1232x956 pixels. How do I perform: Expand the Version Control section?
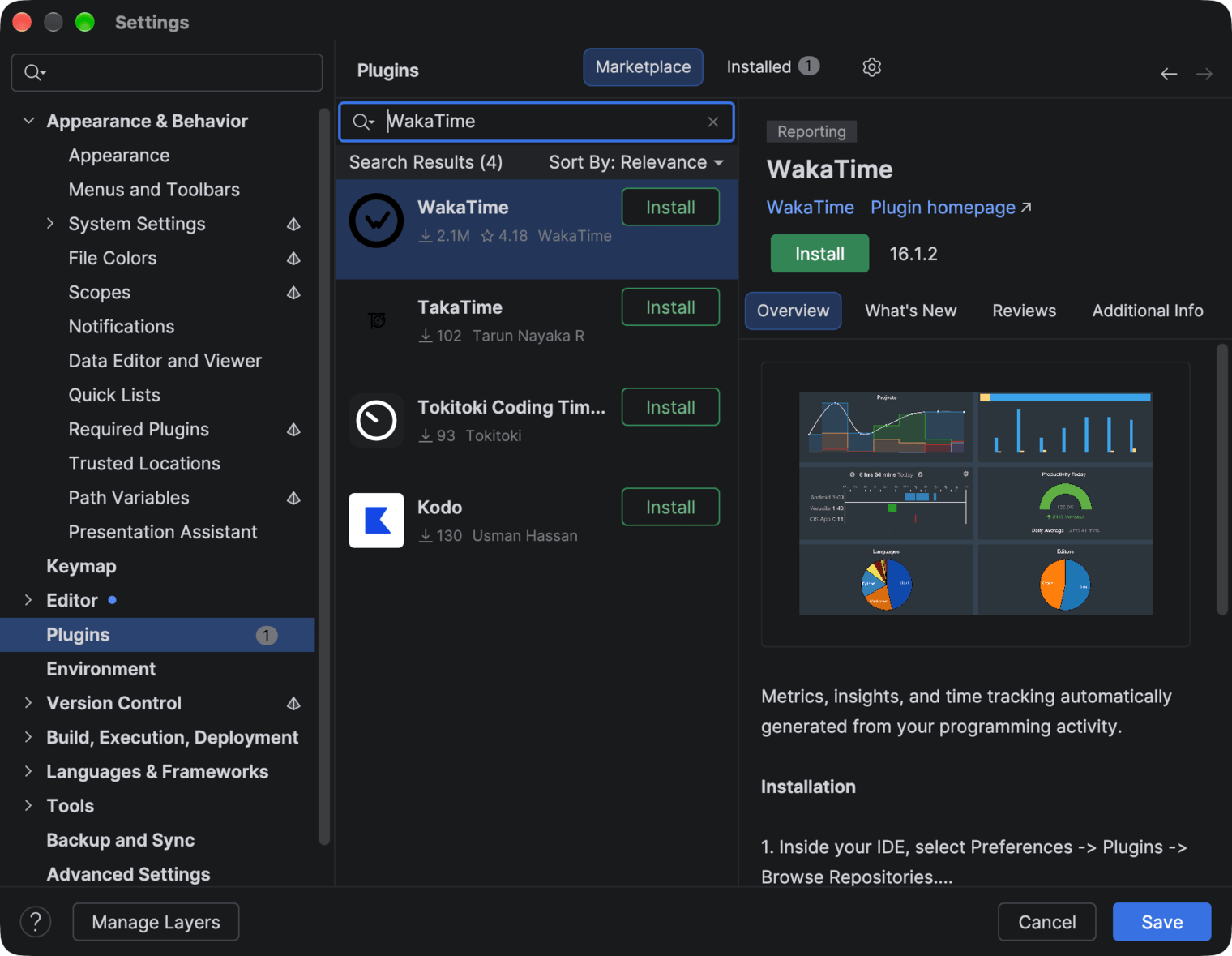[28, 703]
